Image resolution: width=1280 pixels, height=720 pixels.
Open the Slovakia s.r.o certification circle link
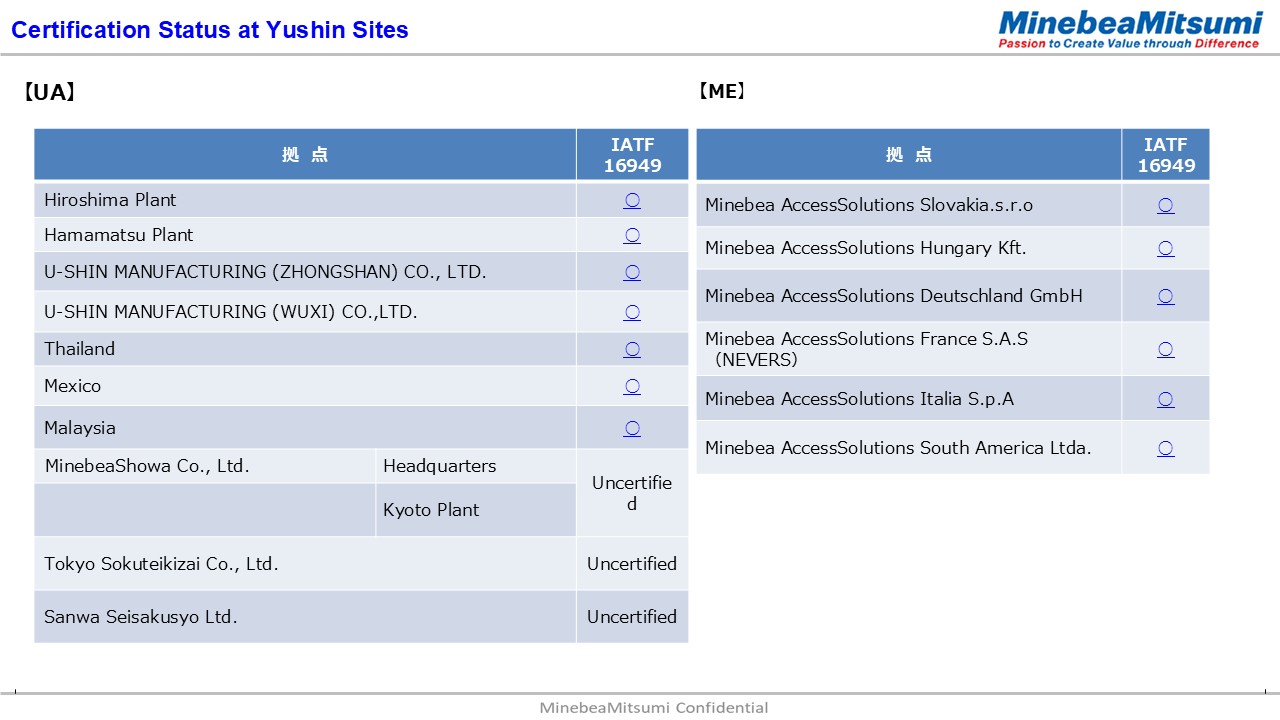[1165, 205]
